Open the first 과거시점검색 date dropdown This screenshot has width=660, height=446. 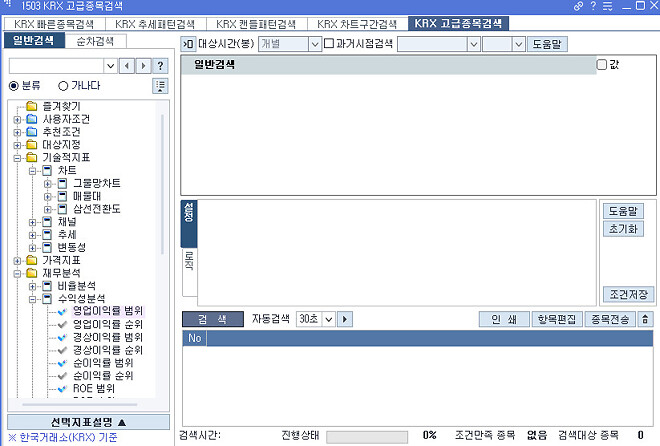pyautogui.click(x=474, y=44)
